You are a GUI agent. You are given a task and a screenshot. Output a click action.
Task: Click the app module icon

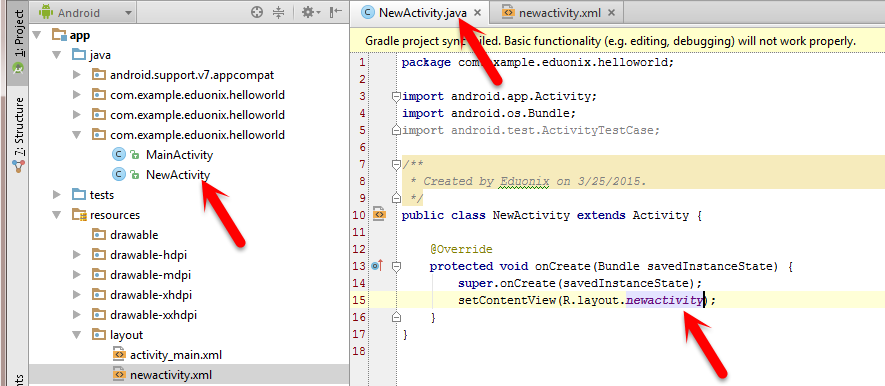pyautogui.click(x=59, y=35)
